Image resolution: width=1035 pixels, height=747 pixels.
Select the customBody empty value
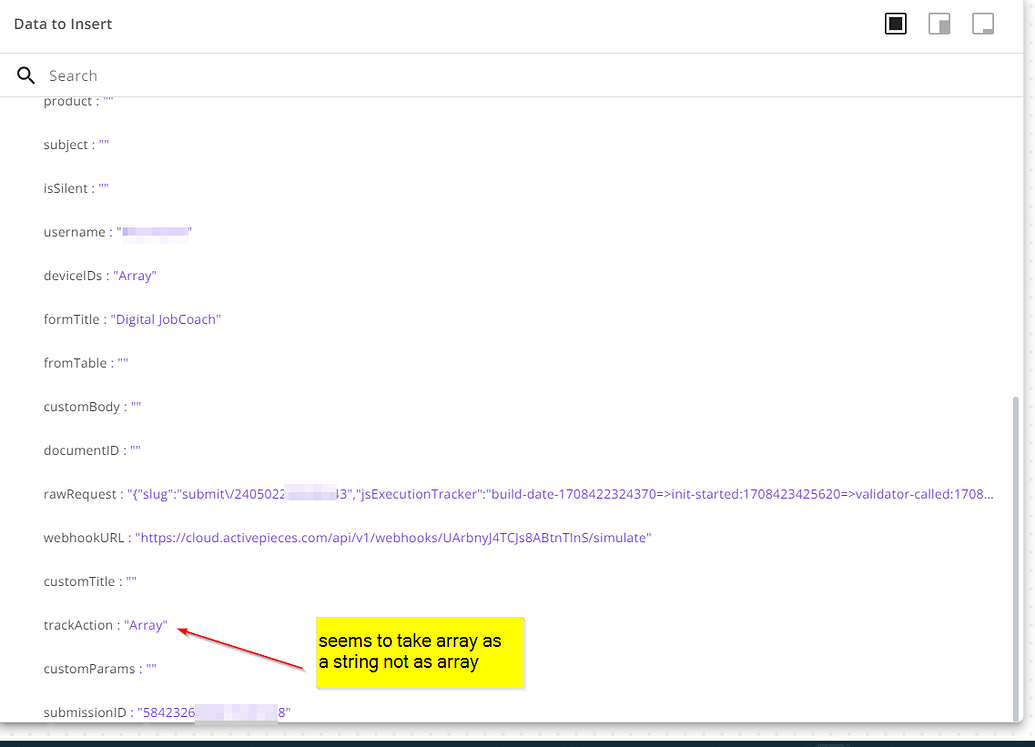134,406
